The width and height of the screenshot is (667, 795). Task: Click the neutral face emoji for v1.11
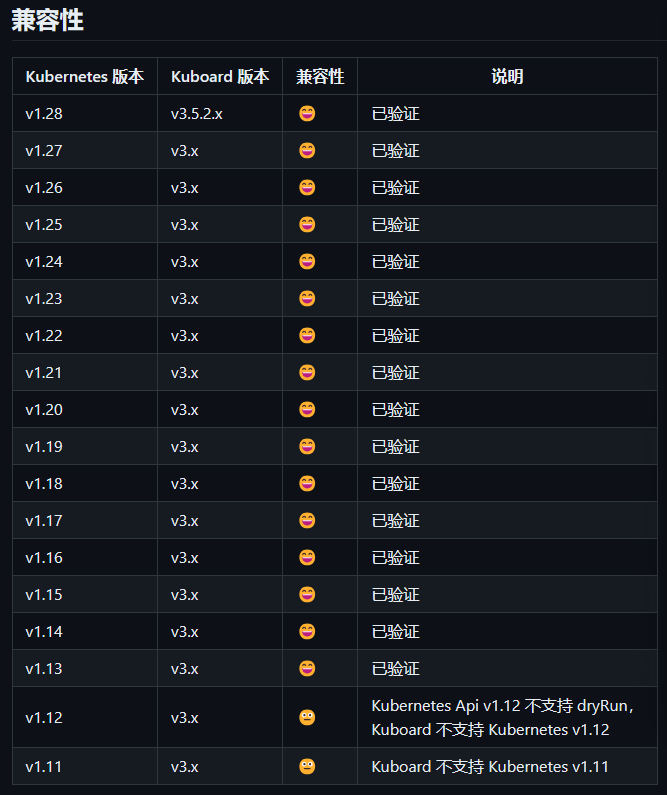(307, 767)
